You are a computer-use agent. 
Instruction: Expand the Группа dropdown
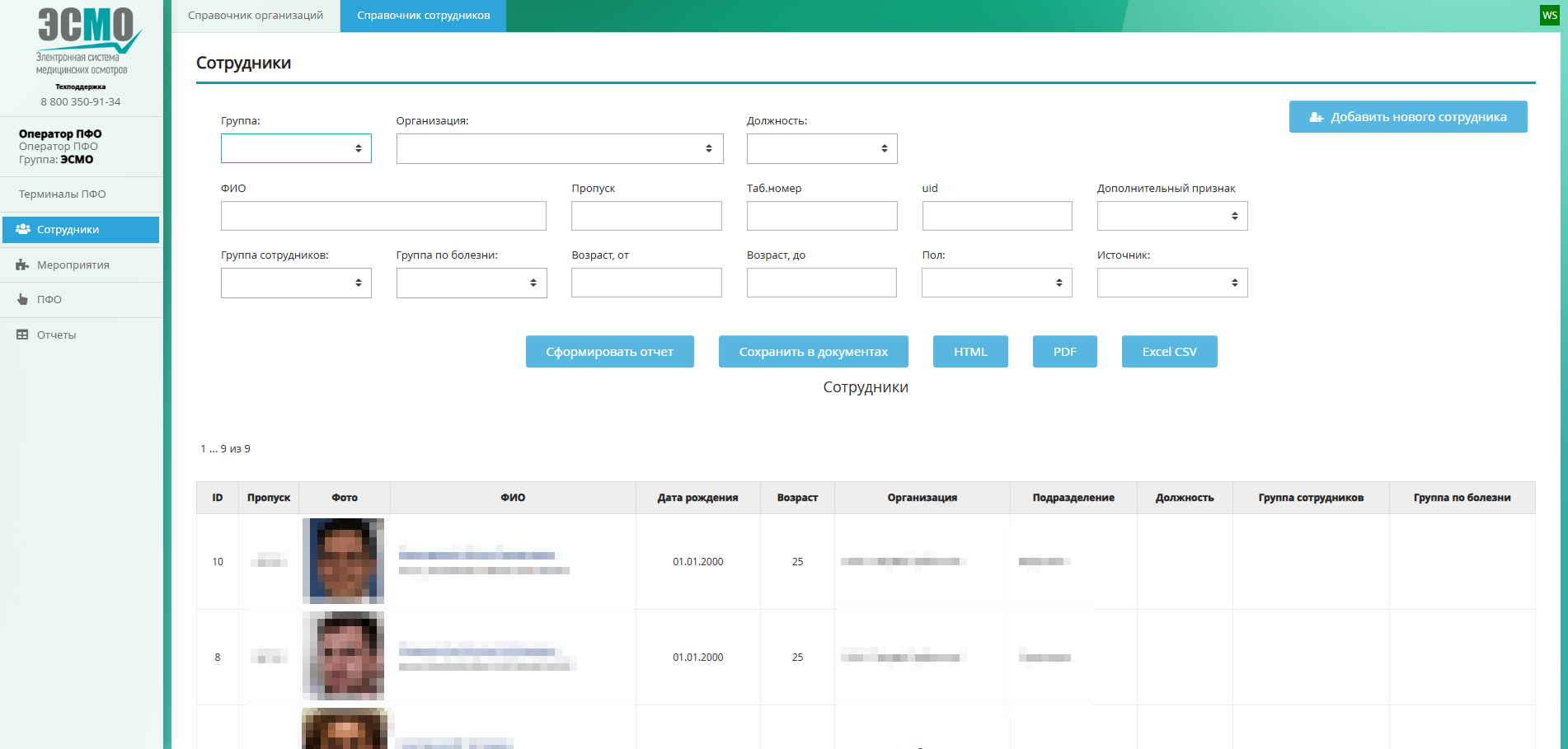point(296,148)
